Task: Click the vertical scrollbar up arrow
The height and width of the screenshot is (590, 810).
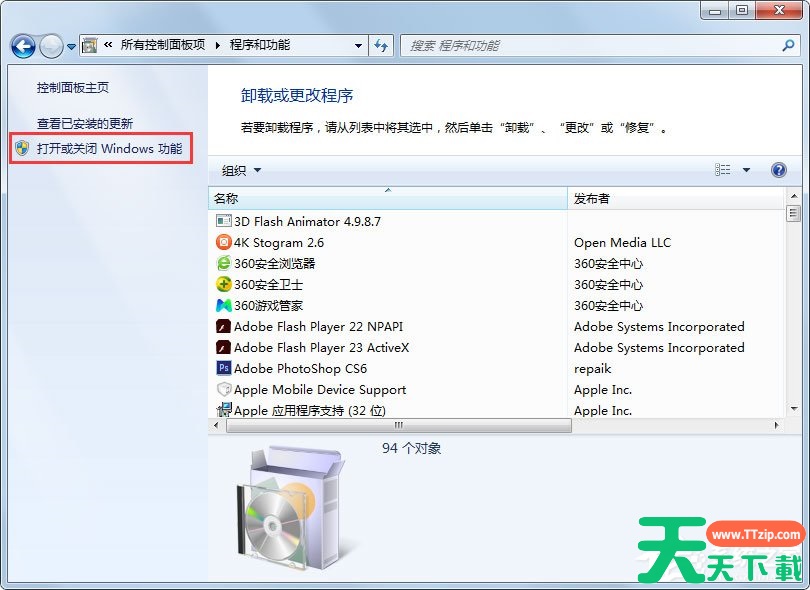Action: click(x=793, y=196)
